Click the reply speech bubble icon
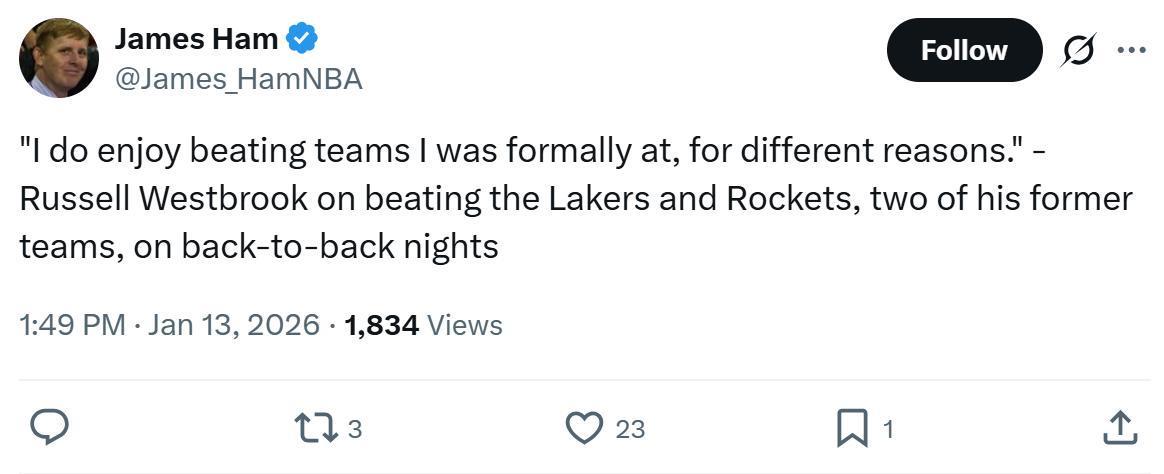 48,428
